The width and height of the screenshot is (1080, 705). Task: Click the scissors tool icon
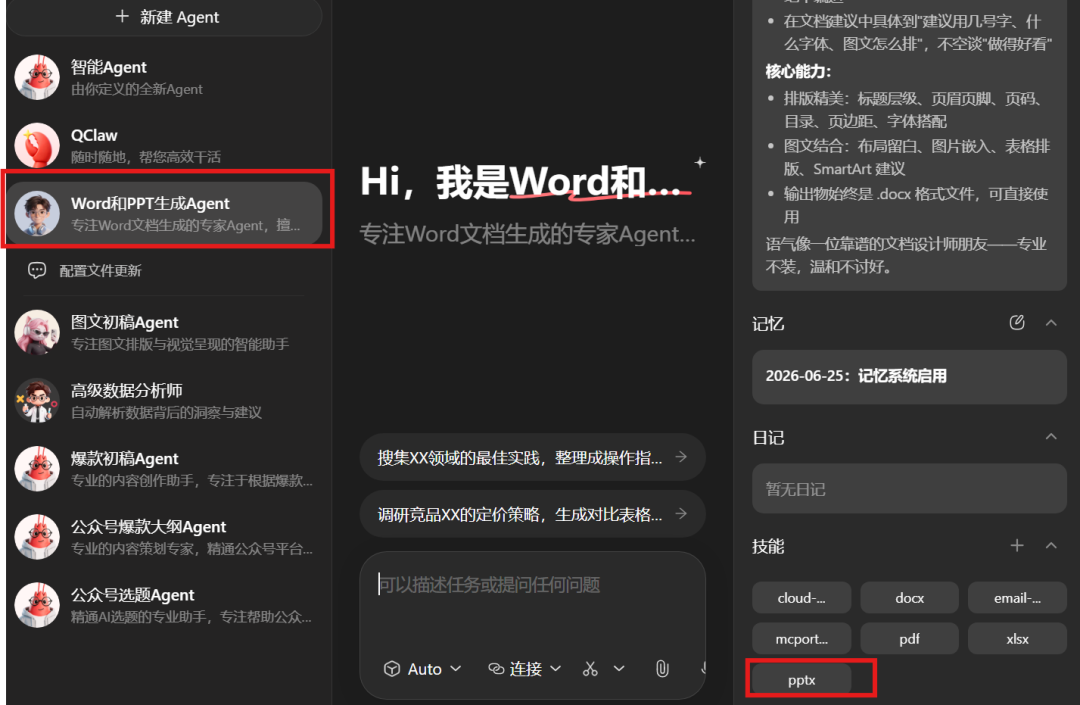point(590,669)
